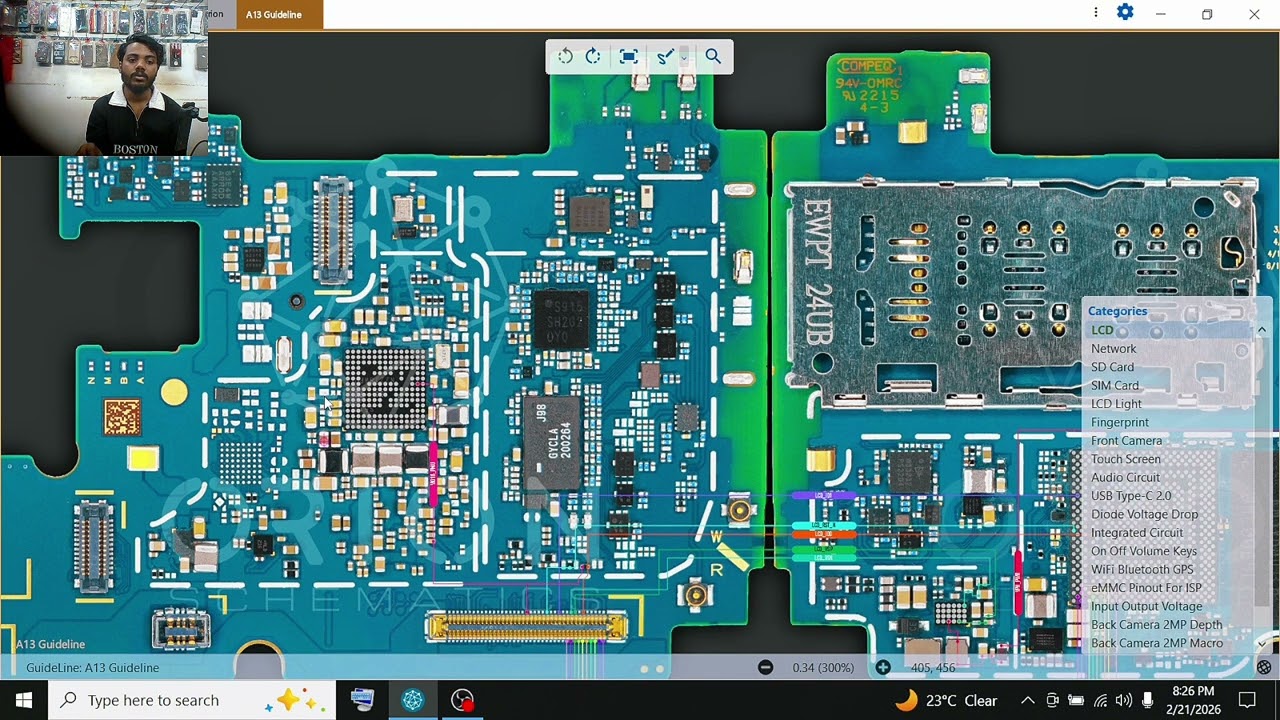Click the Meet Now tray icon
This screenshot has width=1280, height=720.
pyautogui.click(x=1052, y=700)
